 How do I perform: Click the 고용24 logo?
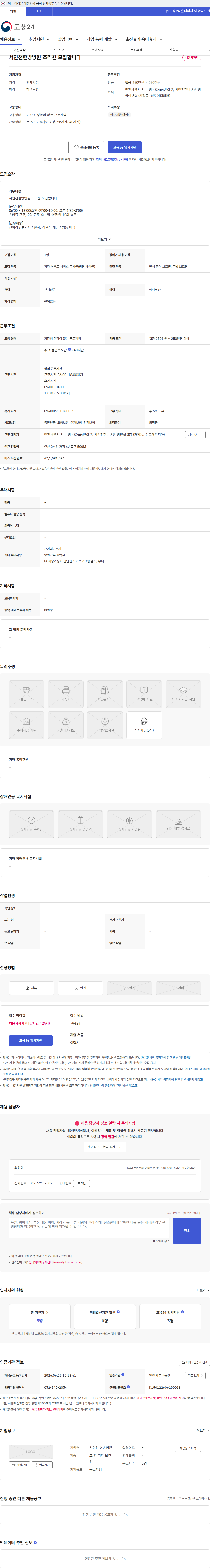tap(18, 26)
